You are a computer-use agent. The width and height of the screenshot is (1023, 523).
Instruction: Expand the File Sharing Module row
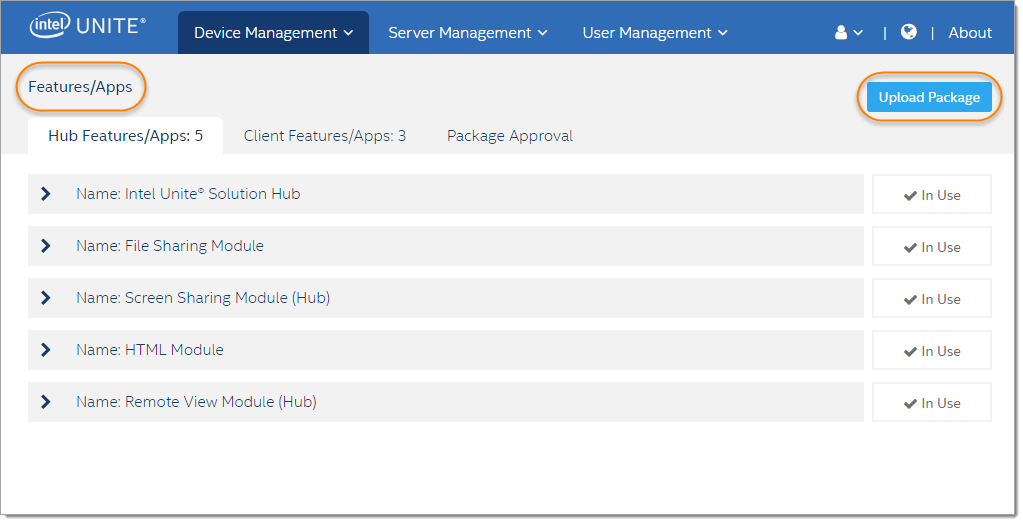click(x=46, y=246)
